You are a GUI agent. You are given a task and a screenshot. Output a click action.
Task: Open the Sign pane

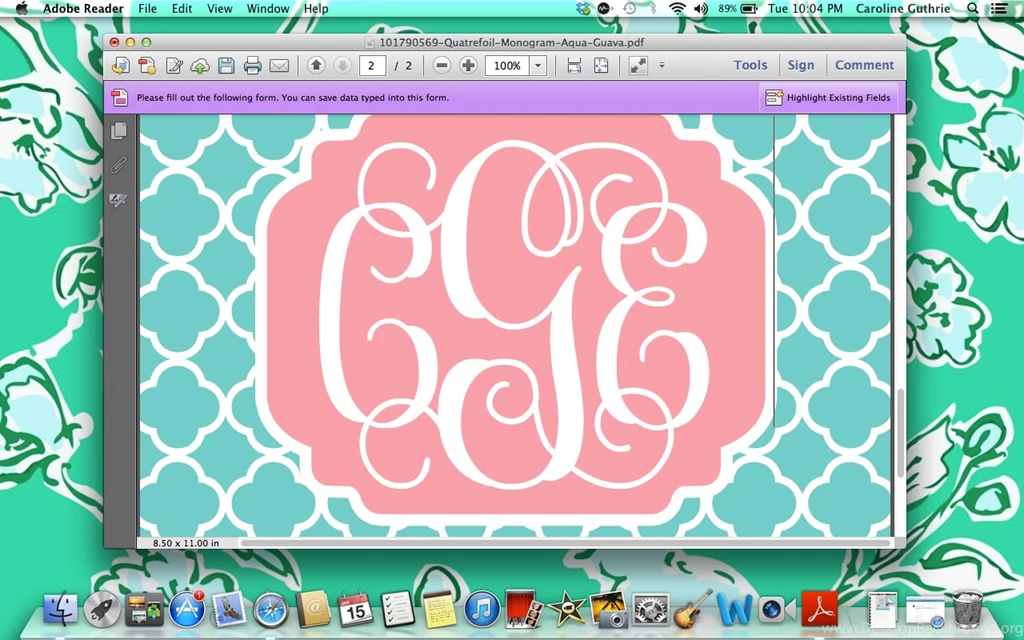(x=801, y=64)
